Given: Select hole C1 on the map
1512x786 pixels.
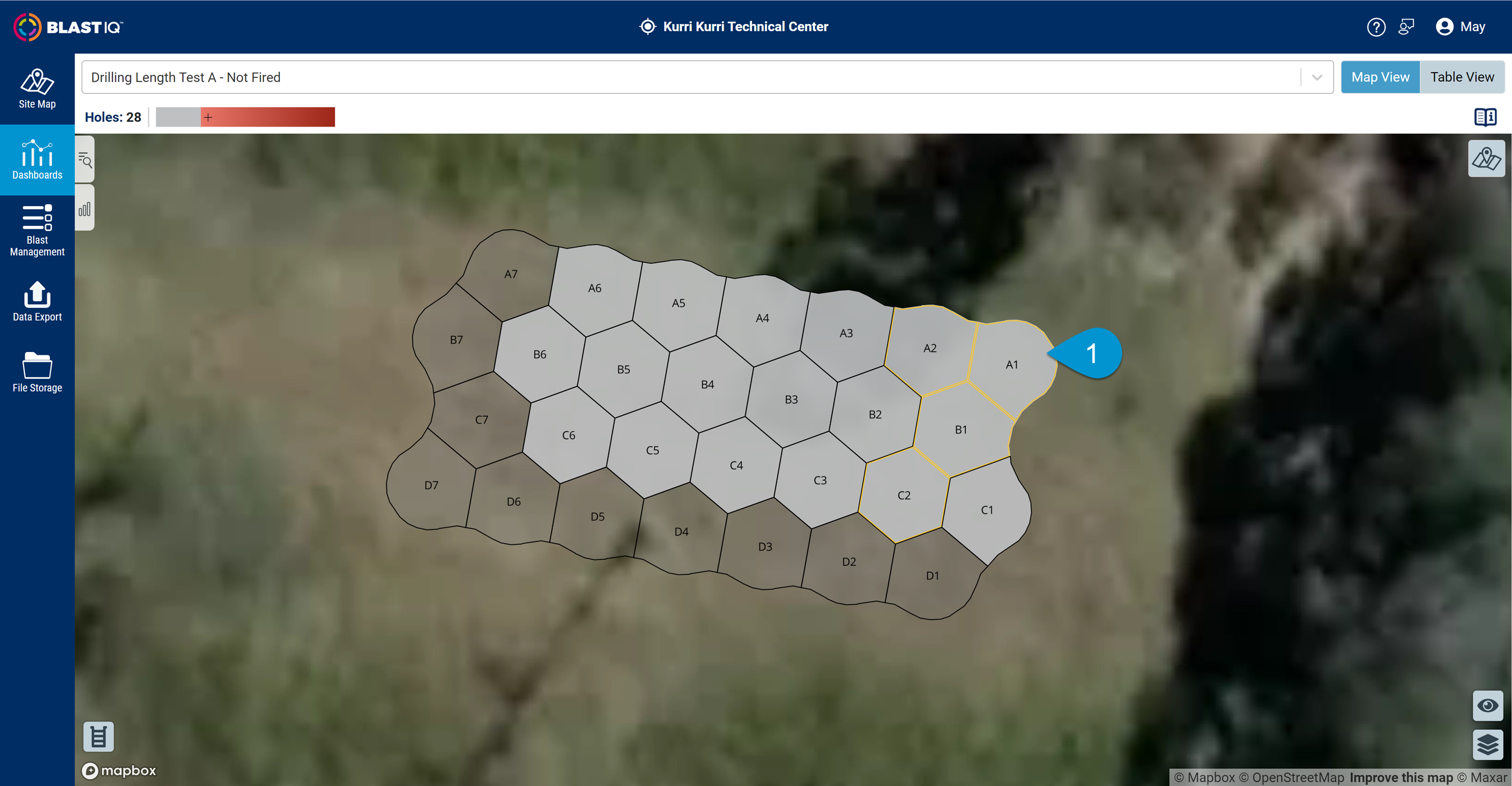Looking at the screenshot, I should coord(987,510).
